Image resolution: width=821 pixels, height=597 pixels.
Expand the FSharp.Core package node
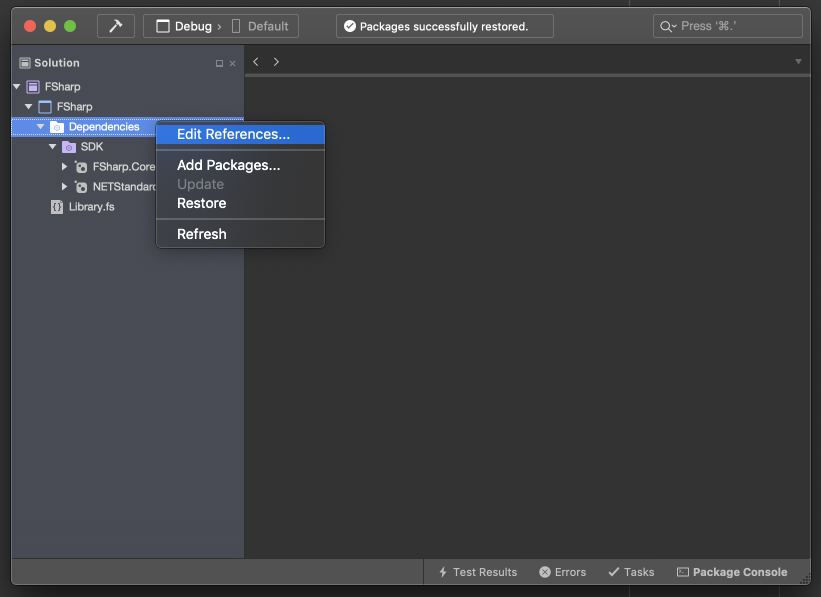tap(64, 167)
